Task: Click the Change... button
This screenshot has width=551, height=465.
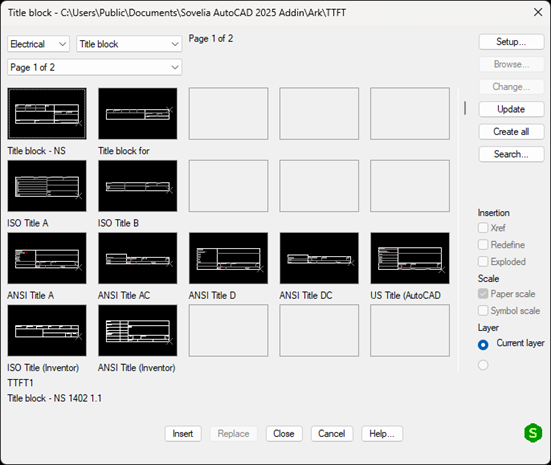Action: pos(511,87)
